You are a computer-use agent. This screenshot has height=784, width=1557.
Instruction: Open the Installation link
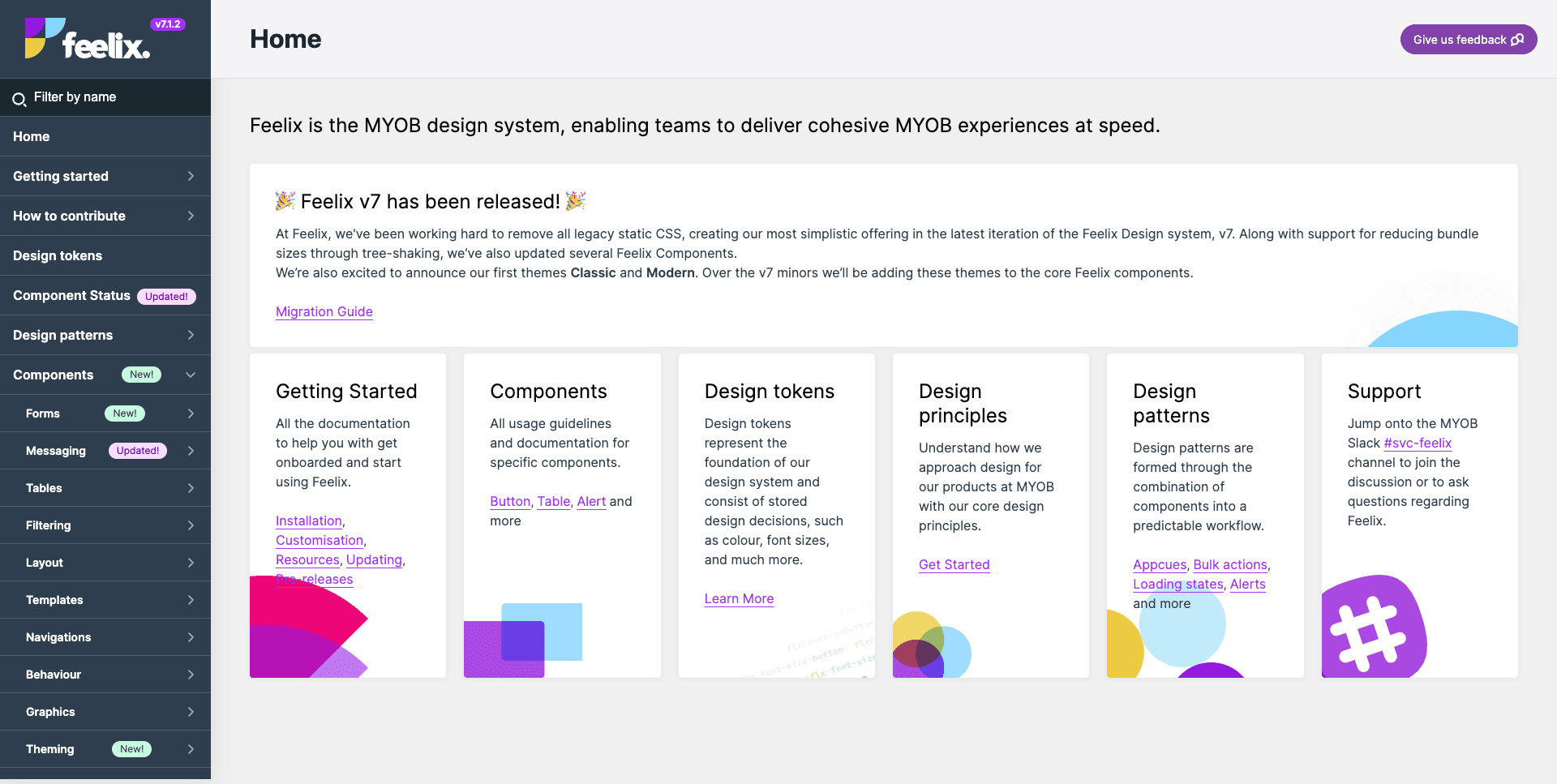click(309, 521)
